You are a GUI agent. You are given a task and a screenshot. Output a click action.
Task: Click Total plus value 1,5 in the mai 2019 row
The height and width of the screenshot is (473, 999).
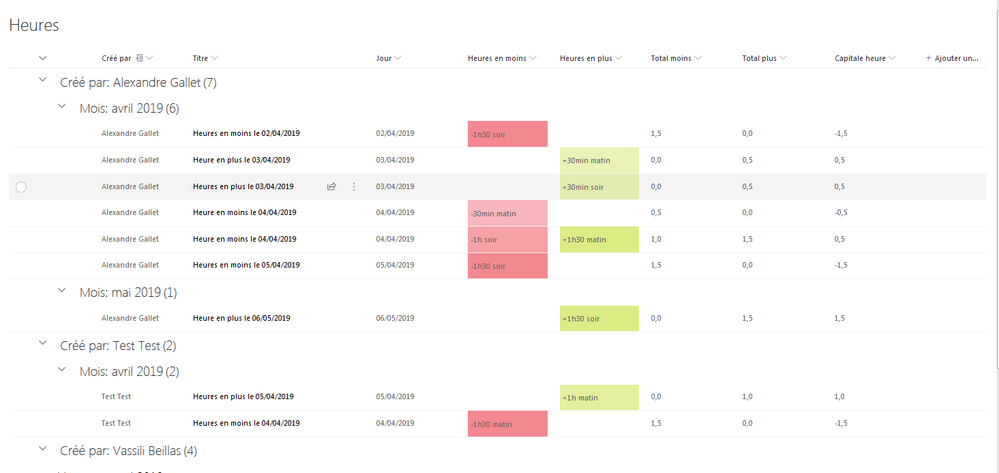coord(748,318)
